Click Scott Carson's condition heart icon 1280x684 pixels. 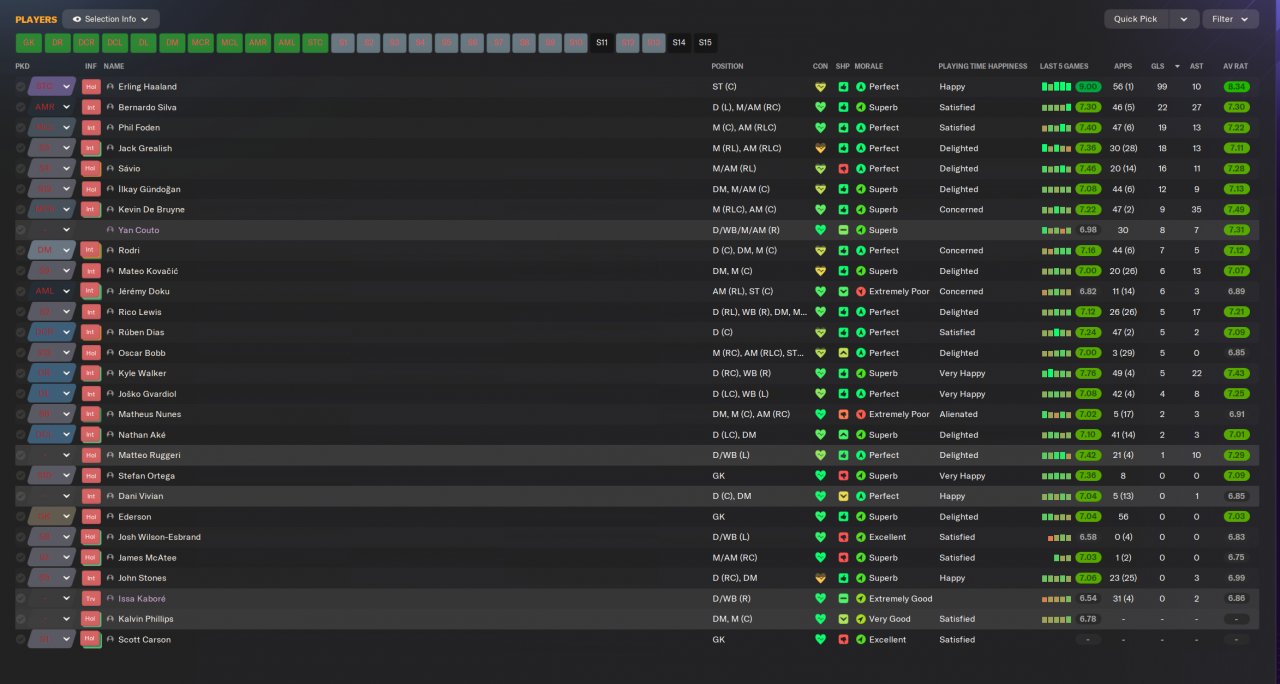[820, 640]
